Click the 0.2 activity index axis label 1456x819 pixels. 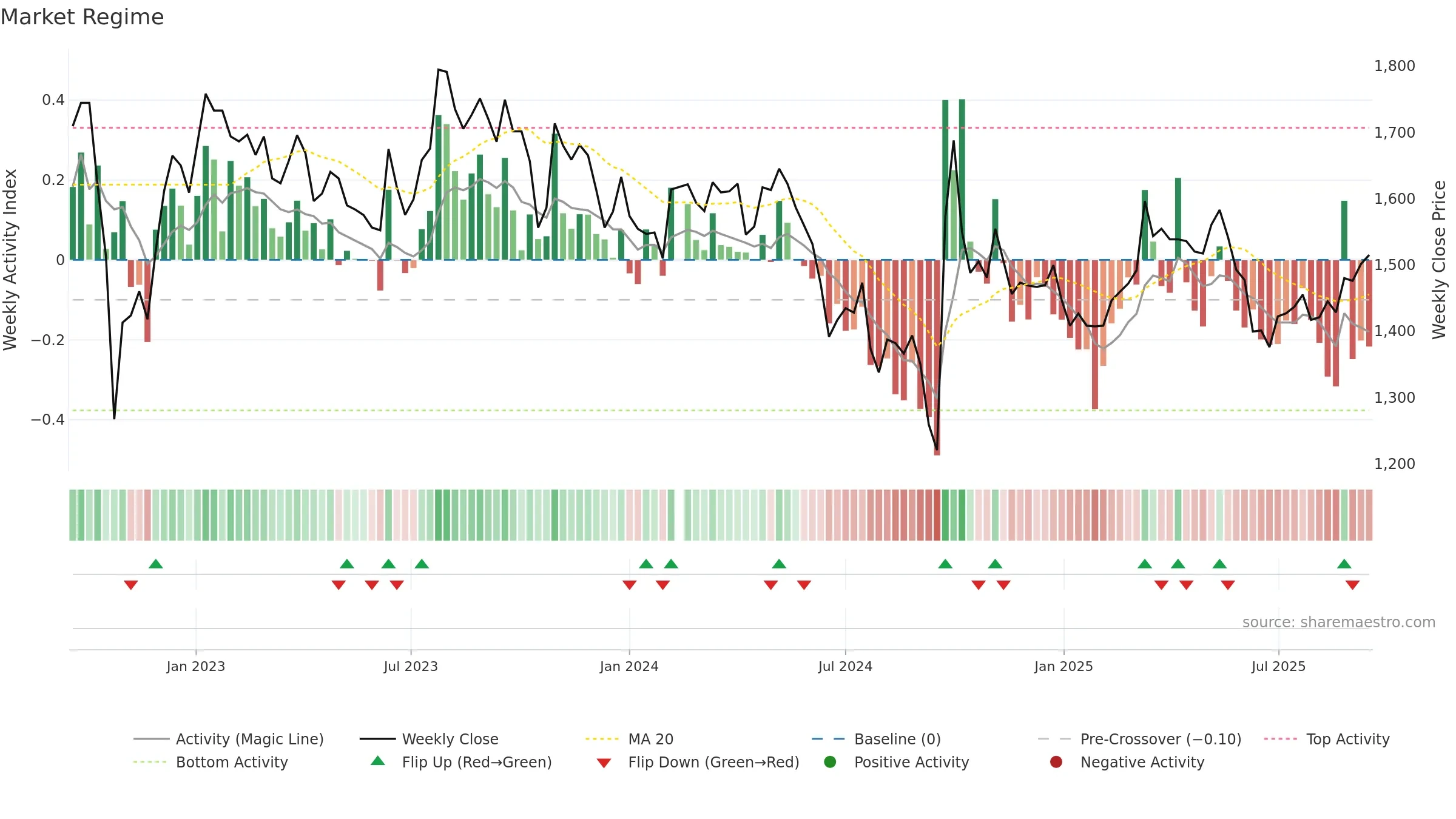tap(53, 180)
